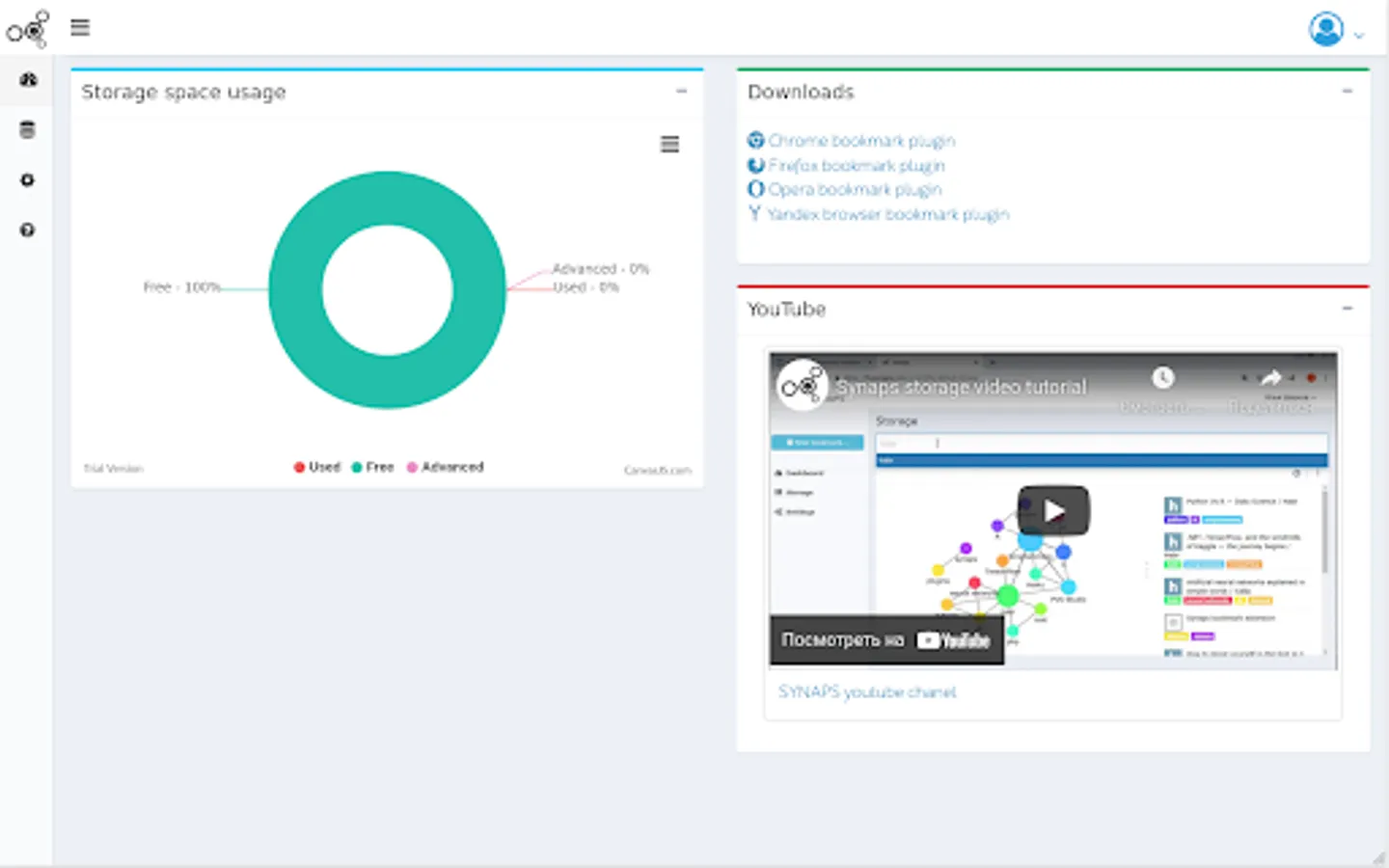Screen dimensions: 1389x868
Task: Click the Opera browser icon
Action: (x=756, y=190)
